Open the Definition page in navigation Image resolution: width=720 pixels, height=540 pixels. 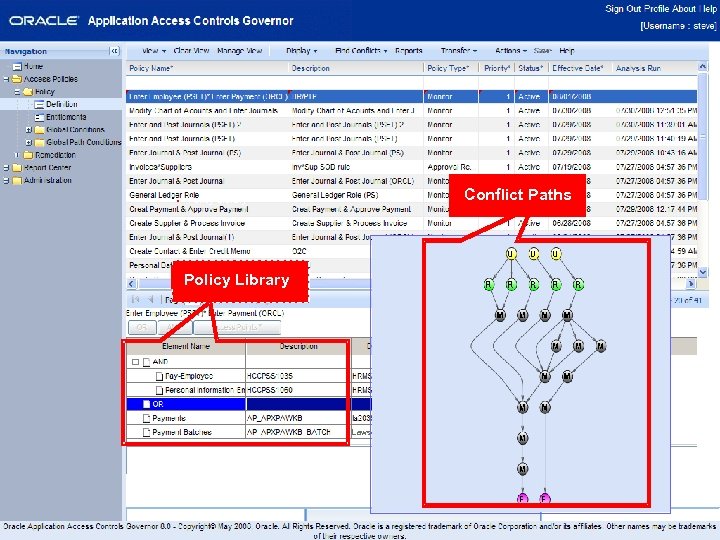point(62,104)
